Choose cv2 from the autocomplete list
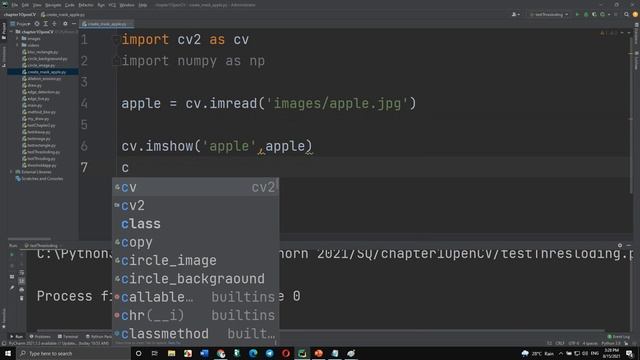This screenshot has width=640, height=360. (x=196, y=206)
